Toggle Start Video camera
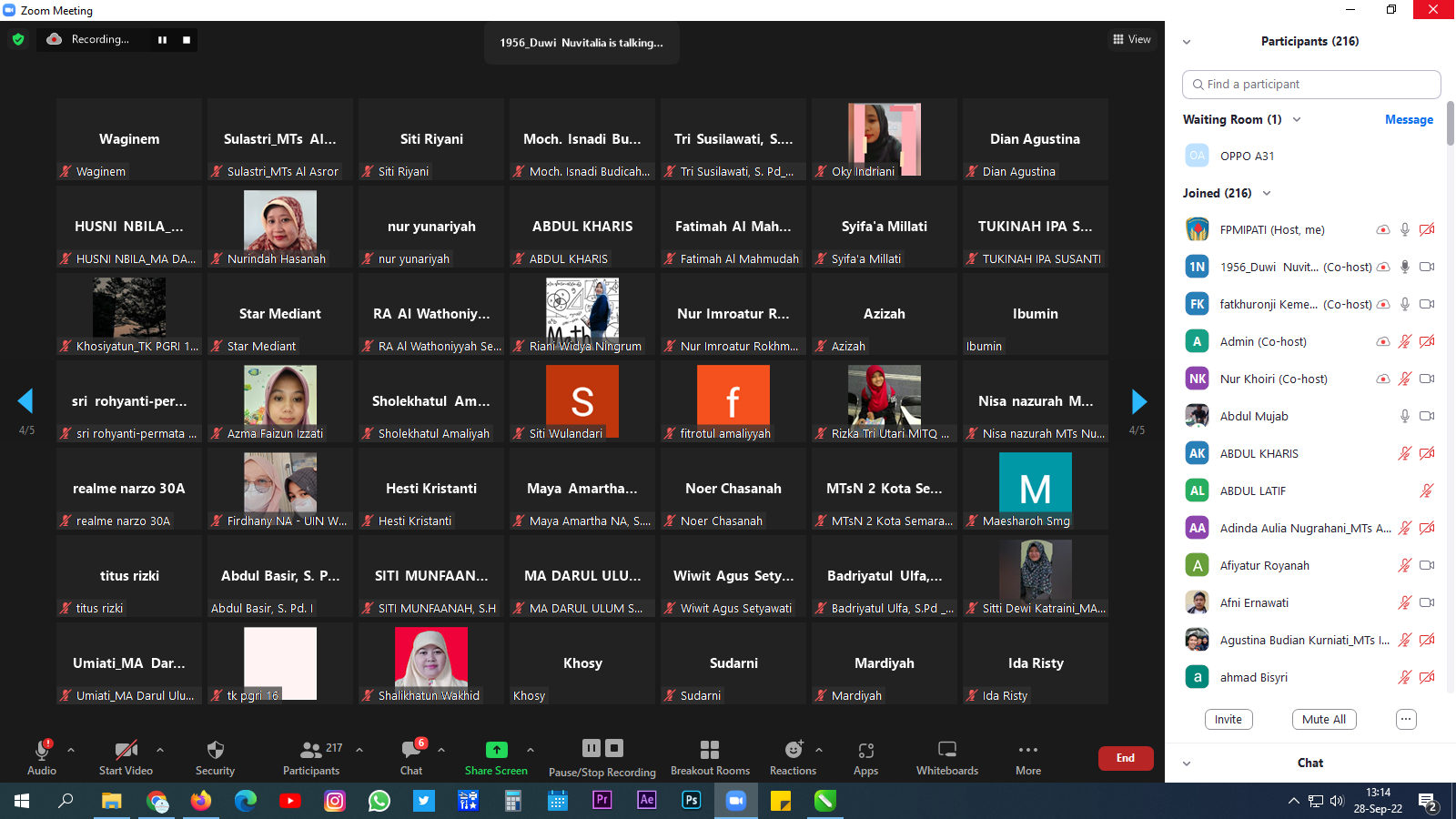Screen dimensions: 1456x819 pos(126,751)
